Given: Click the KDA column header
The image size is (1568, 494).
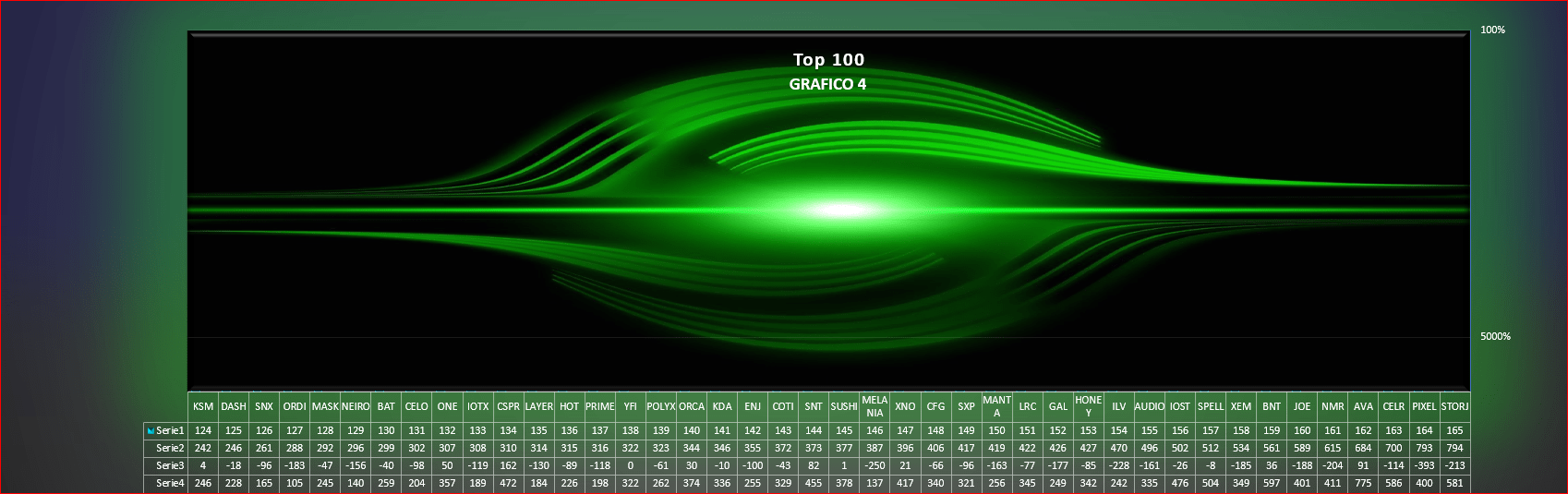Looking at the screenshot, I should coord(722,406).
